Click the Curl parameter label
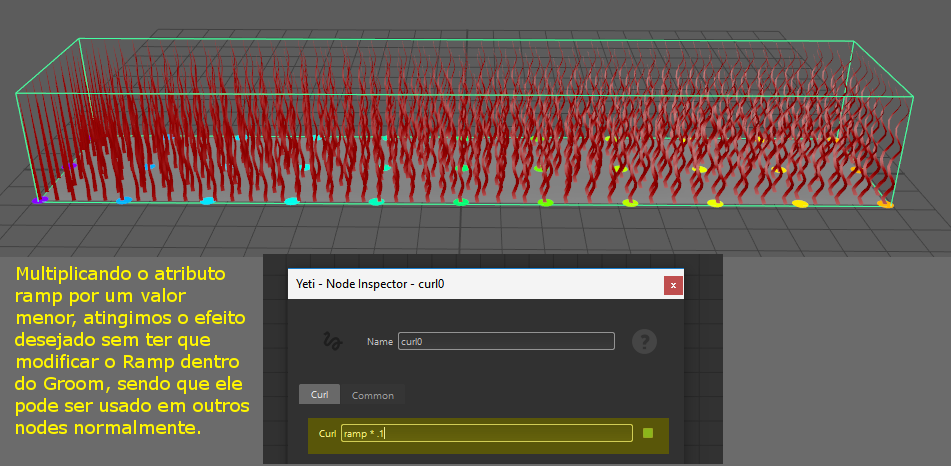Screen dimensions: 951x466 click(326, 434)
